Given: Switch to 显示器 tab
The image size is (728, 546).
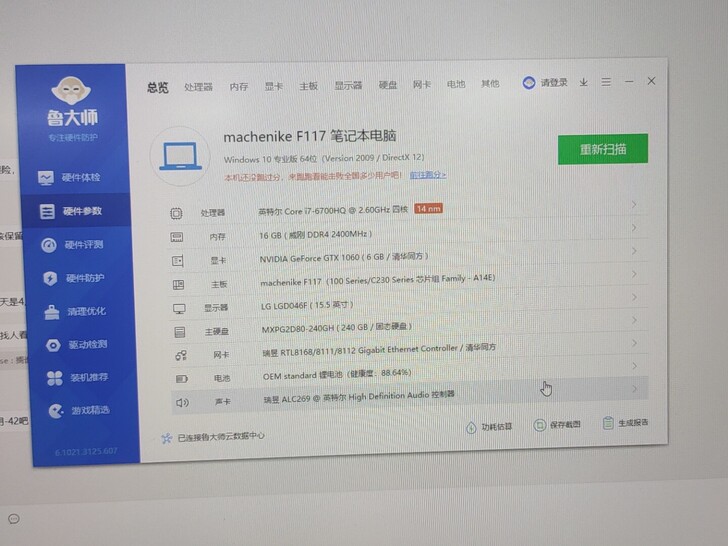Looking at the screenshot, I should point(348,85).
